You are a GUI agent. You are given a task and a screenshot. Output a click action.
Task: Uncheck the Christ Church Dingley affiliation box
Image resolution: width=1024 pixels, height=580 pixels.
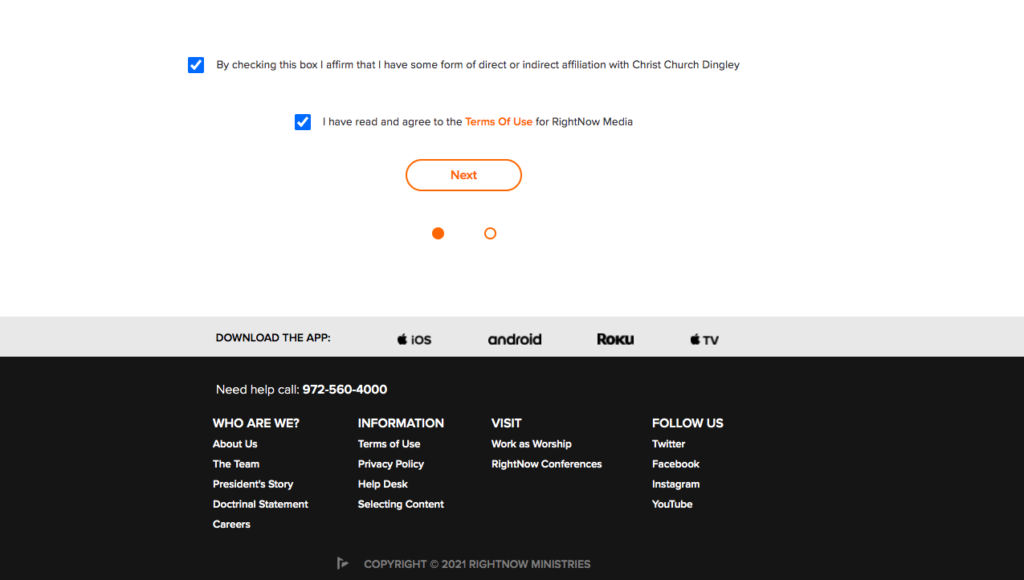tap(196, 65)
